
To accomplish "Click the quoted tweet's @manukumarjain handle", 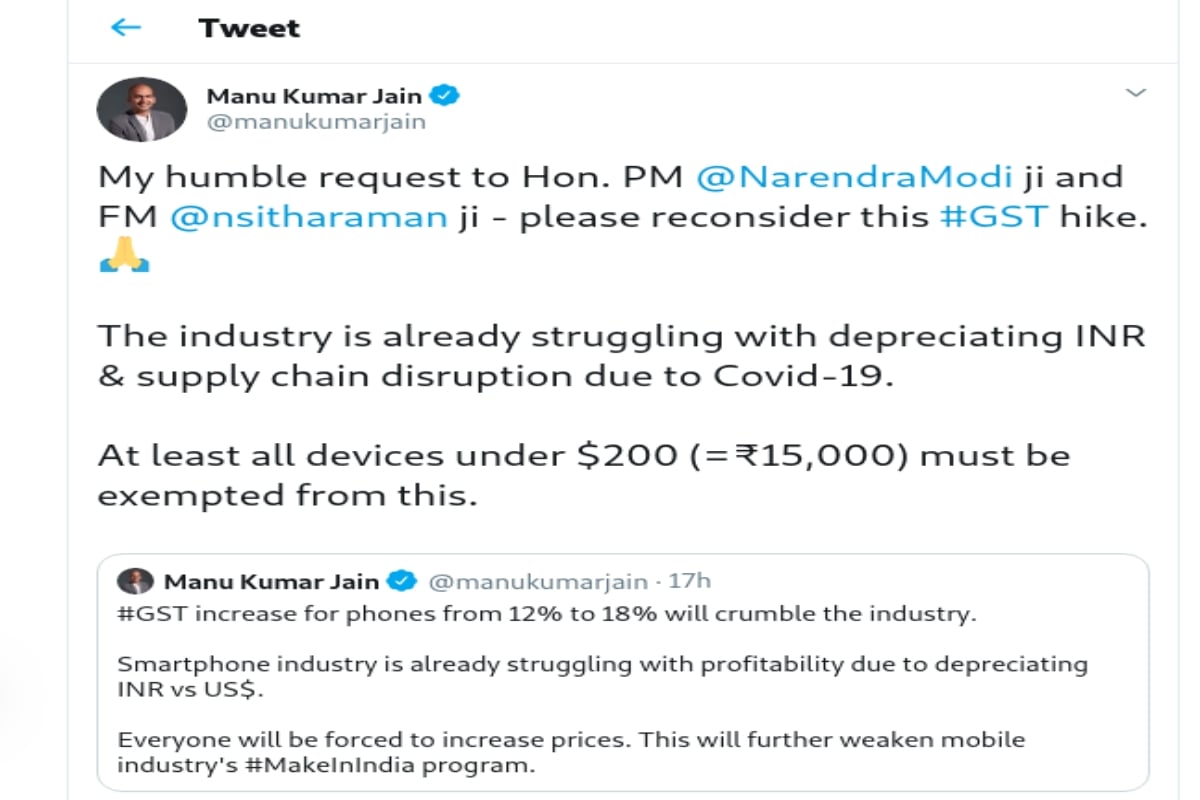I will point(539,581).
